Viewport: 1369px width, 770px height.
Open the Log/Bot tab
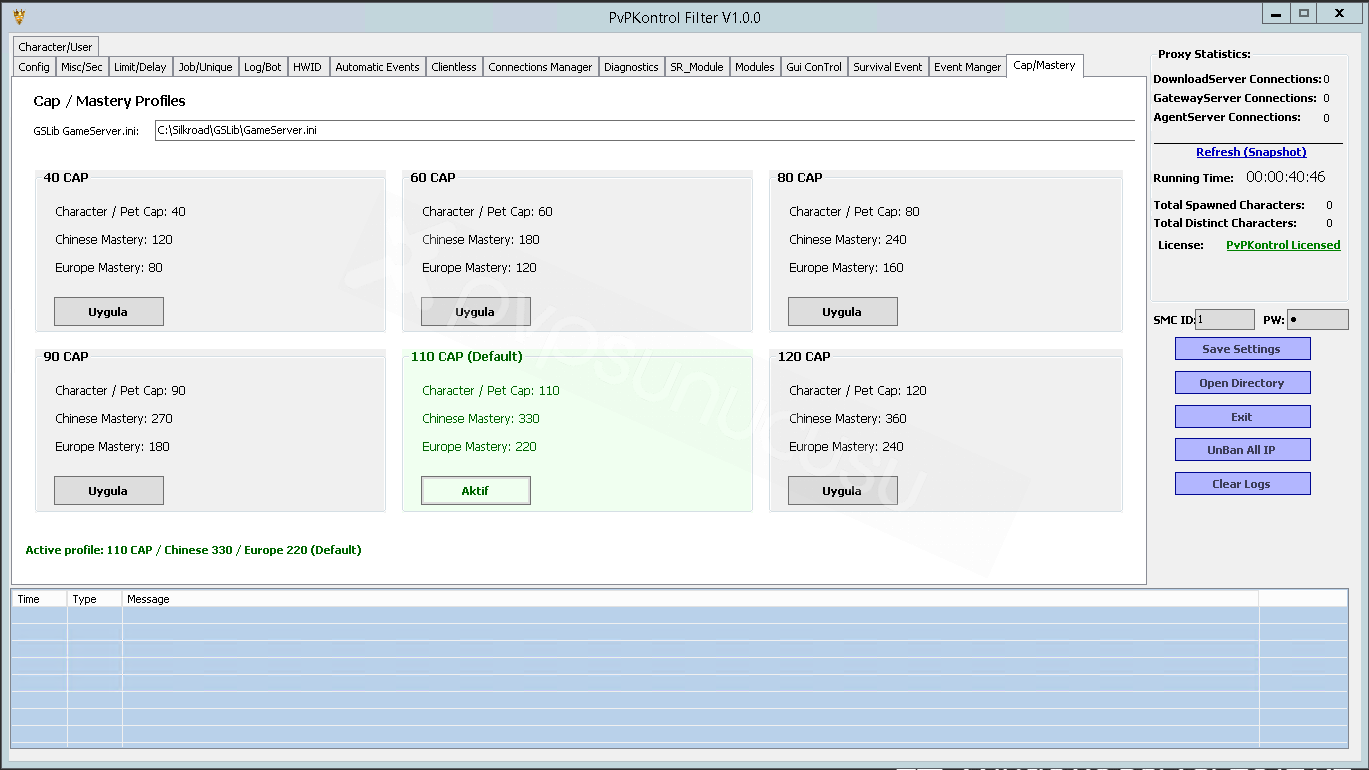pyautogui.click(x=262, y=67)
